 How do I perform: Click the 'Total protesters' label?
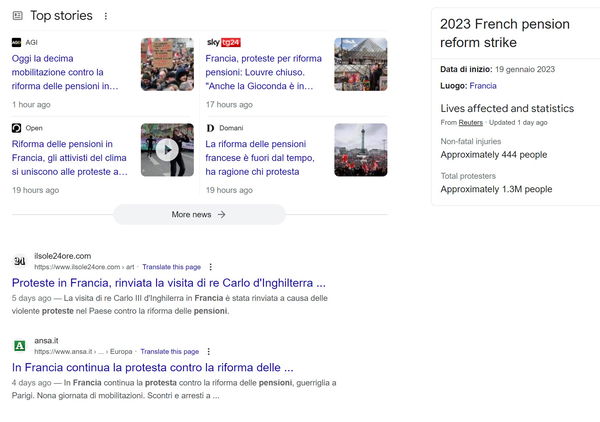468,176
